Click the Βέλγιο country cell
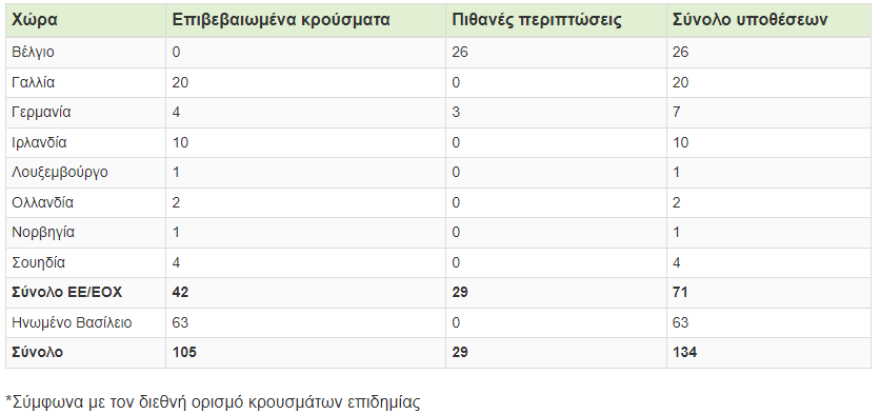 point(31,52)
